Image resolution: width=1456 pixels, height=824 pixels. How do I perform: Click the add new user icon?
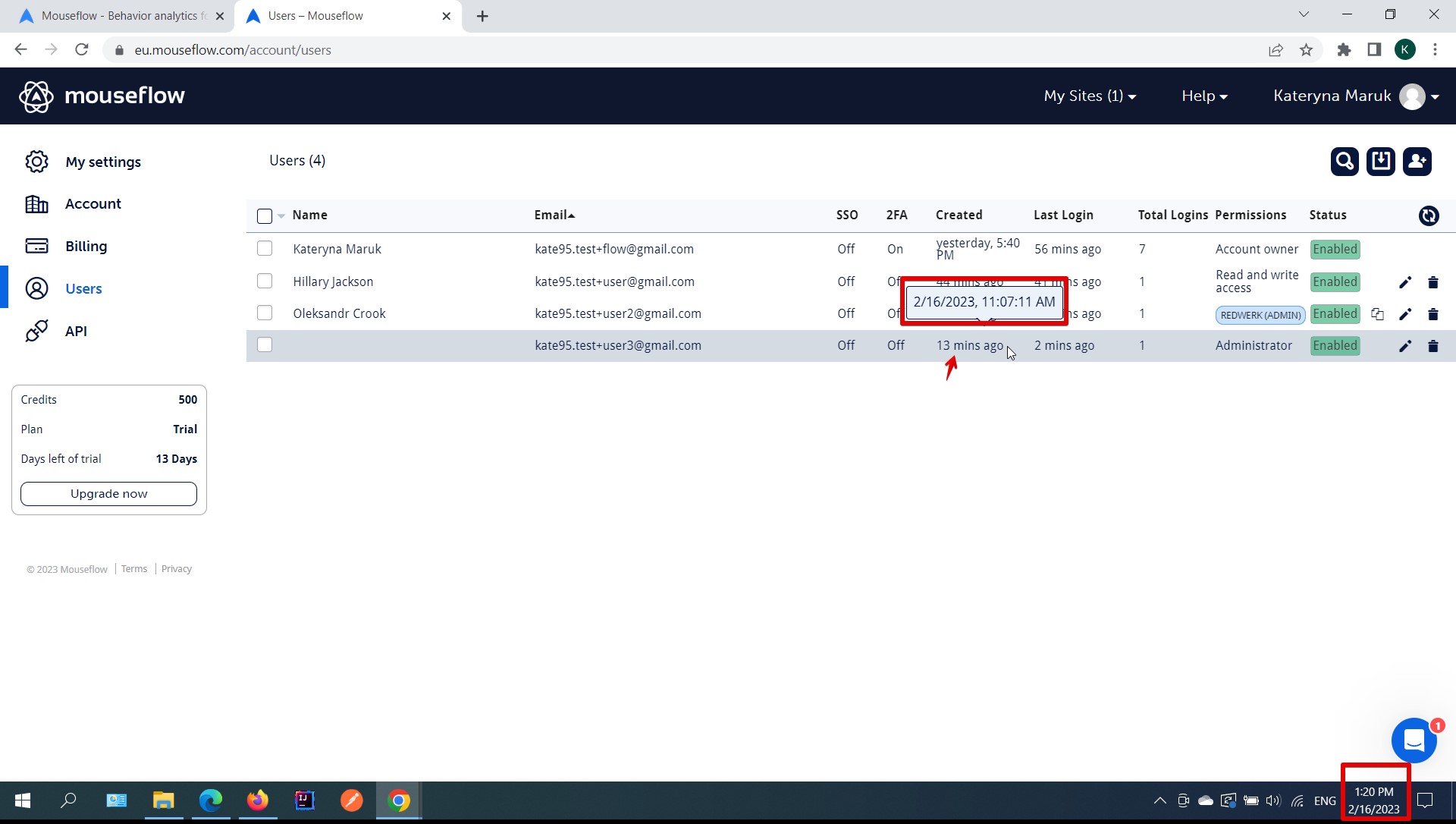point(1417,162)
